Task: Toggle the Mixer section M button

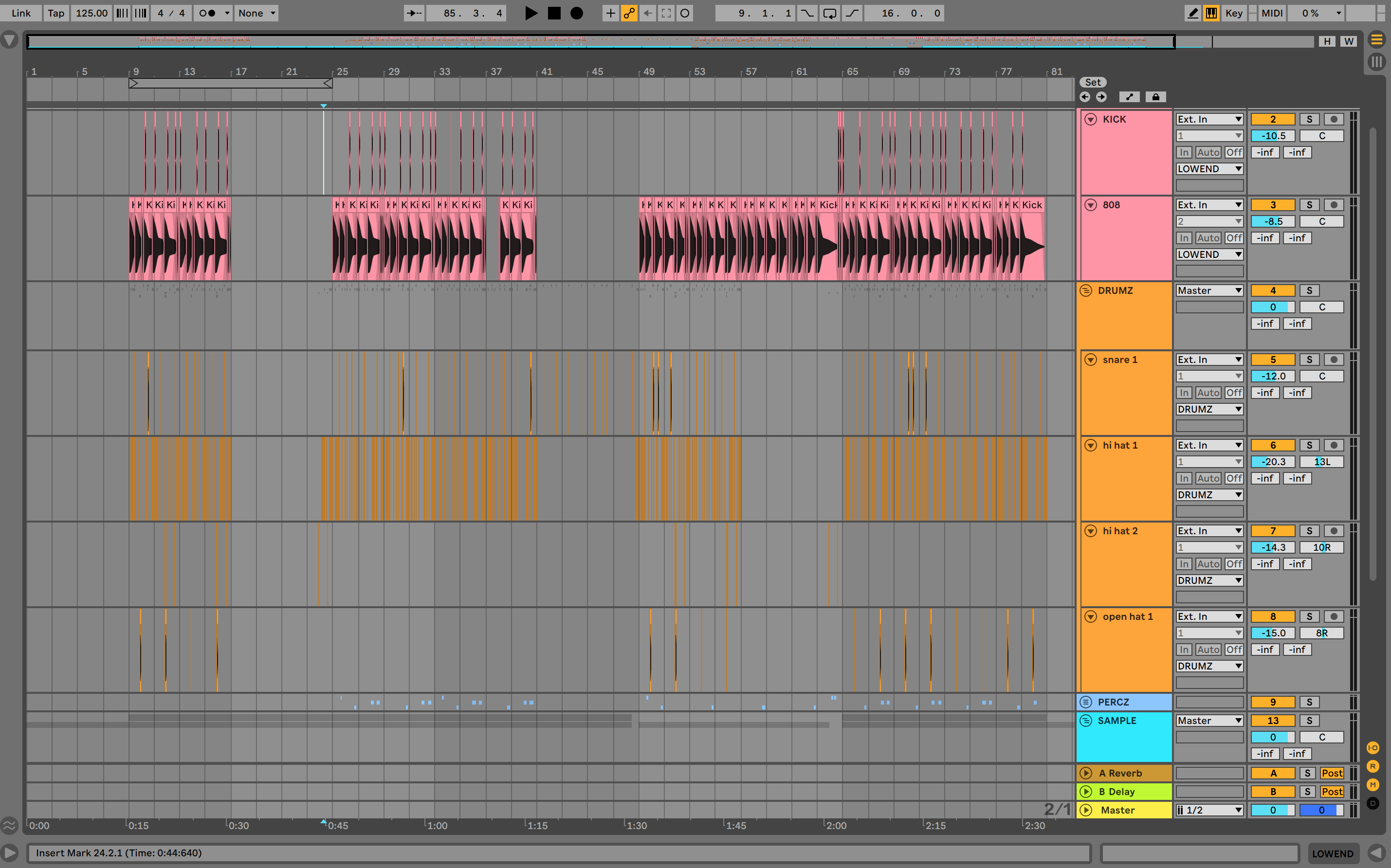Action: coord(1373,785)
